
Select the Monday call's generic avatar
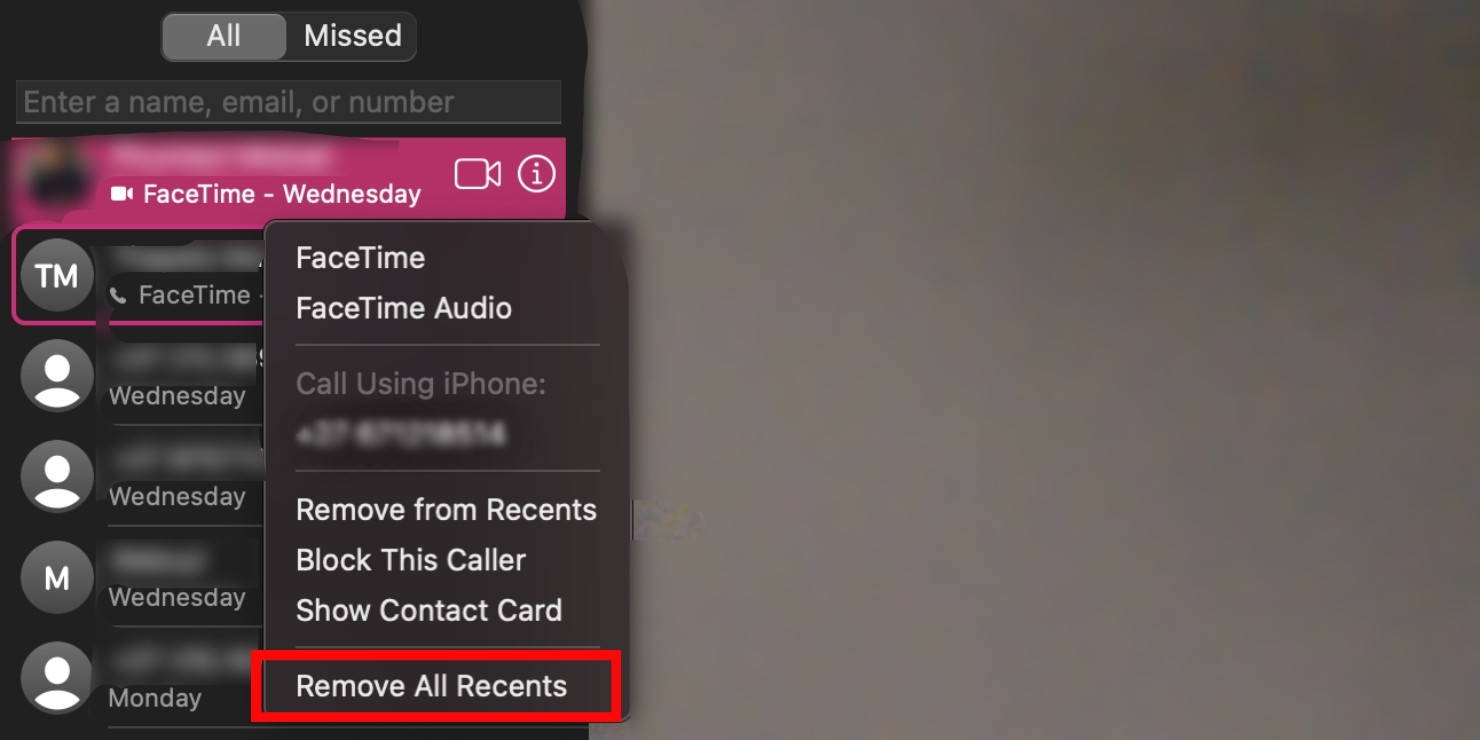coord(57,677)
